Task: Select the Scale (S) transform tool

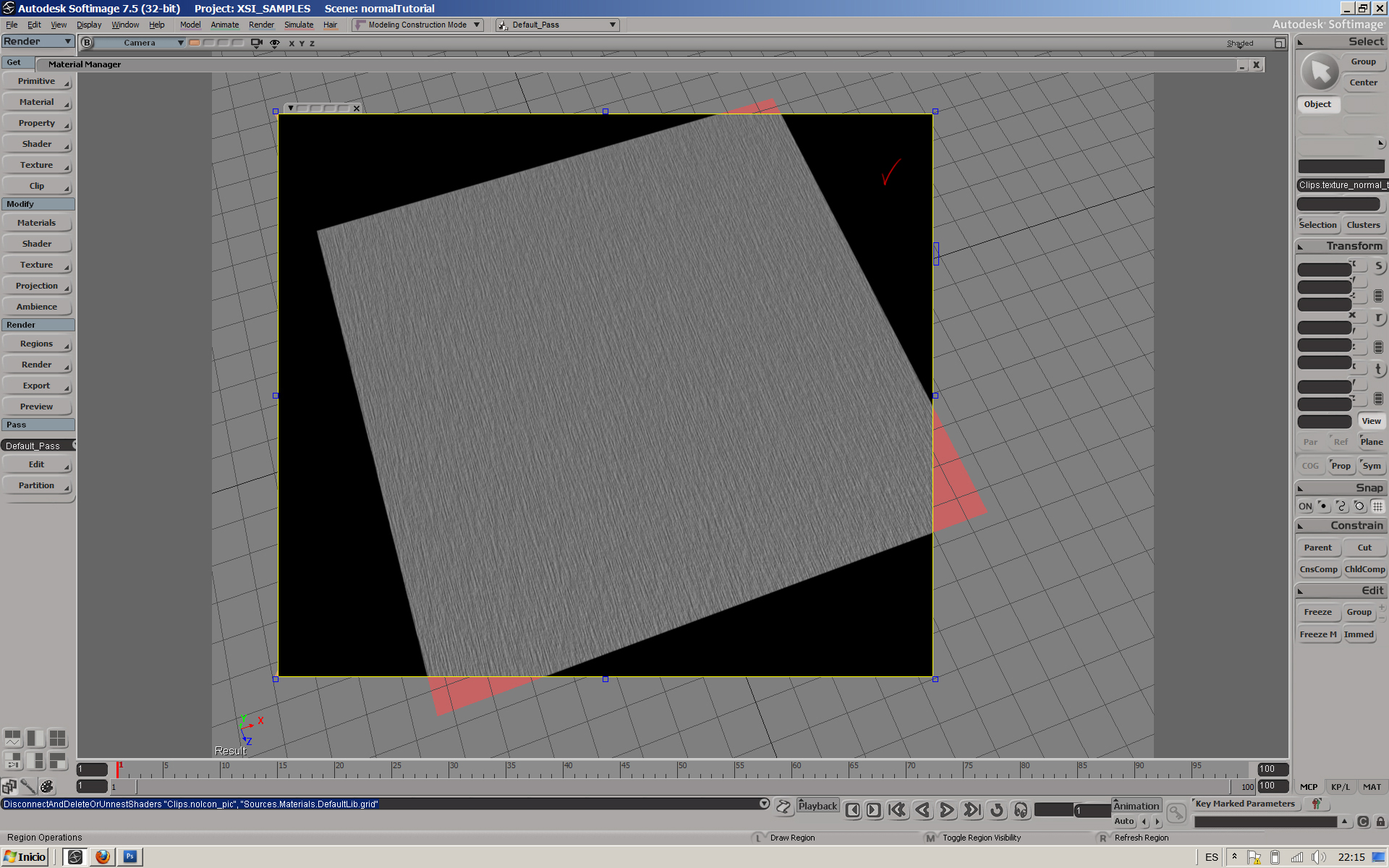Action: (1378, 266)
